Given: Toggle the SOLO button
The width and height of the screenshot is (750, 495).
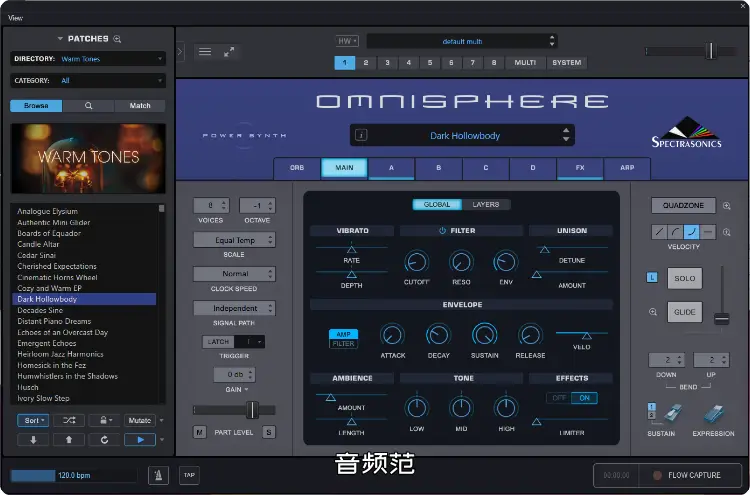Looking at the screenshot, I should click(684, 278).
